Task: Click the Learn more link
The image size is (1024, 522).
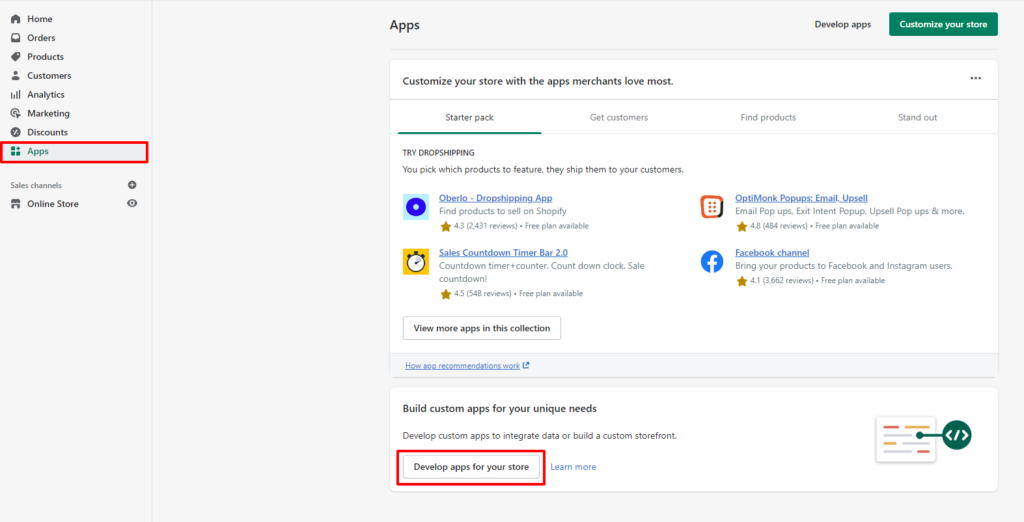Action: click(x=573, y=467)
